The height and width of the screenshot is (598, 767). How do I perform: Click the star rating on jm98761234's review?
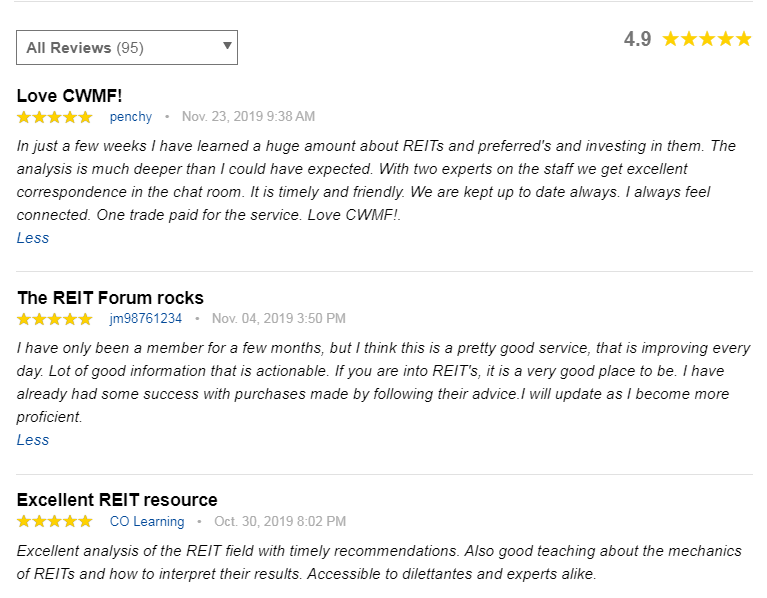(55, 319)
